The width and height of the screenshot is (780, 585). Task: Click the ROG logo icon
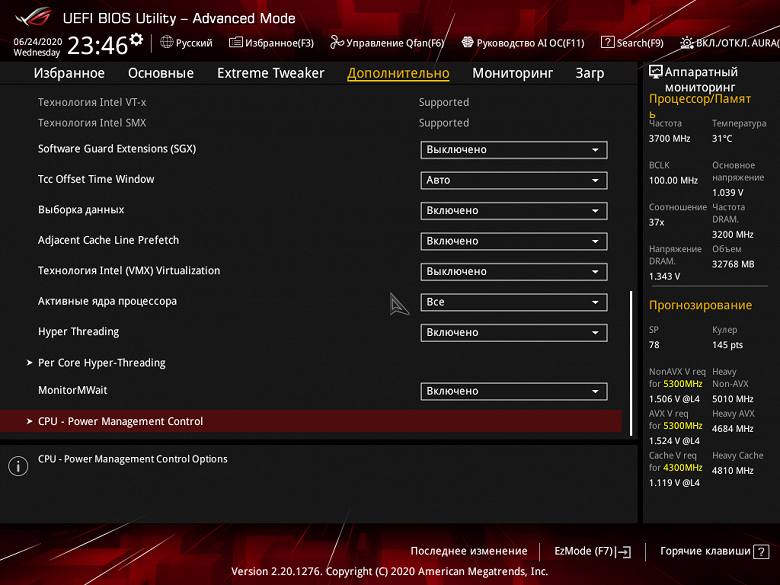coord(33,17)
